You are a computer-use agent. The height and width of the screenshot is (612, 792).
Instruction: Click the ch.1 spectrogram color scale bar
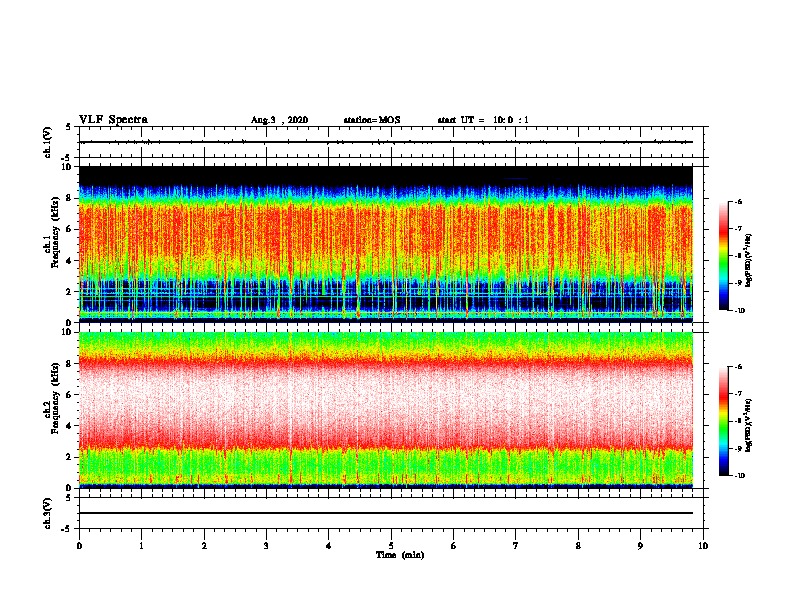723,256
